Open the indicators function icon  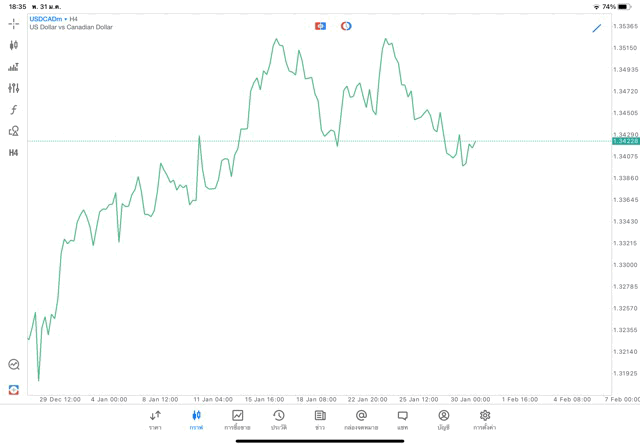[x=13, y=110]
